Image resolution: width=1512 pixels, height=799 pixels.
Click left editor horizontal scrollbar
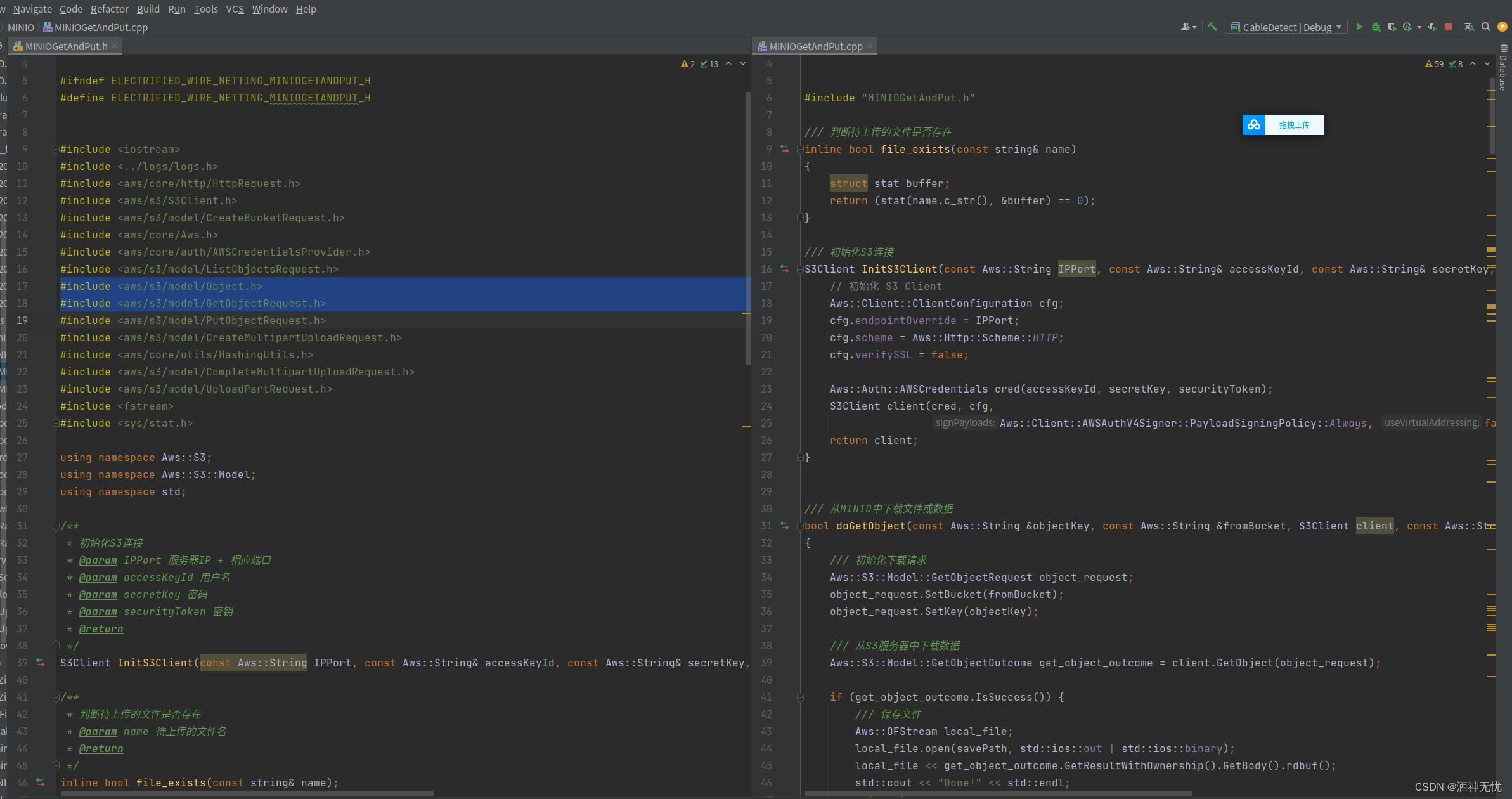pos(247,794)
